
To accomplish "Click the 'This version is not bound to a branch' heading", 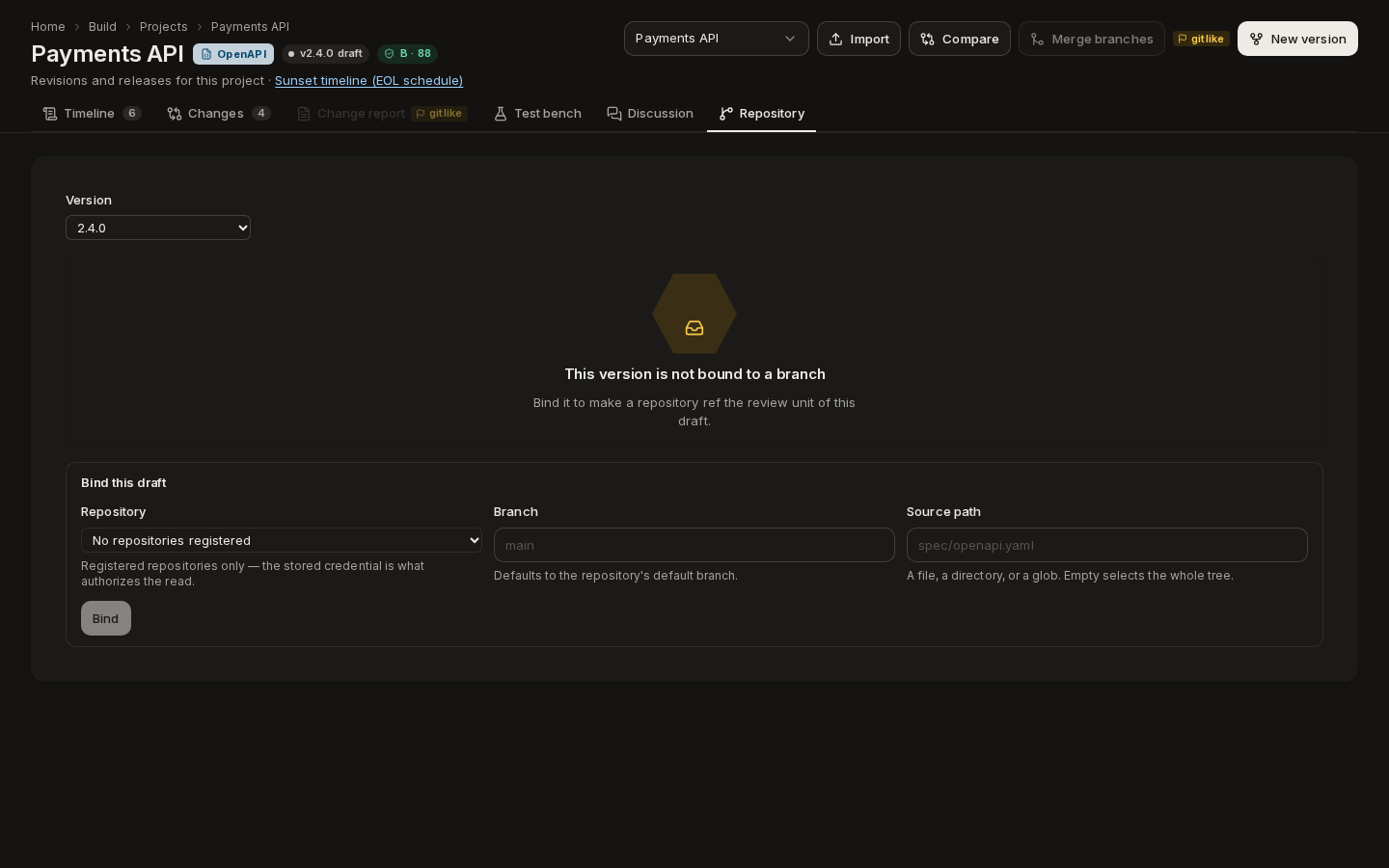I will click(x=694, y=374).
